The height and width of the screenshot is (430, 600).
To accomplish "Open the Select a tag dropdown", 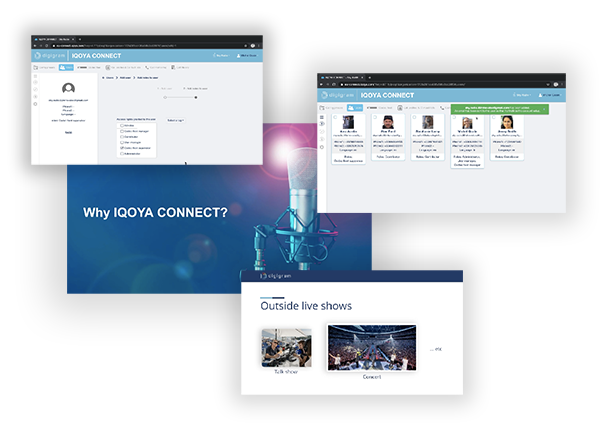I will tap(176, 120).
